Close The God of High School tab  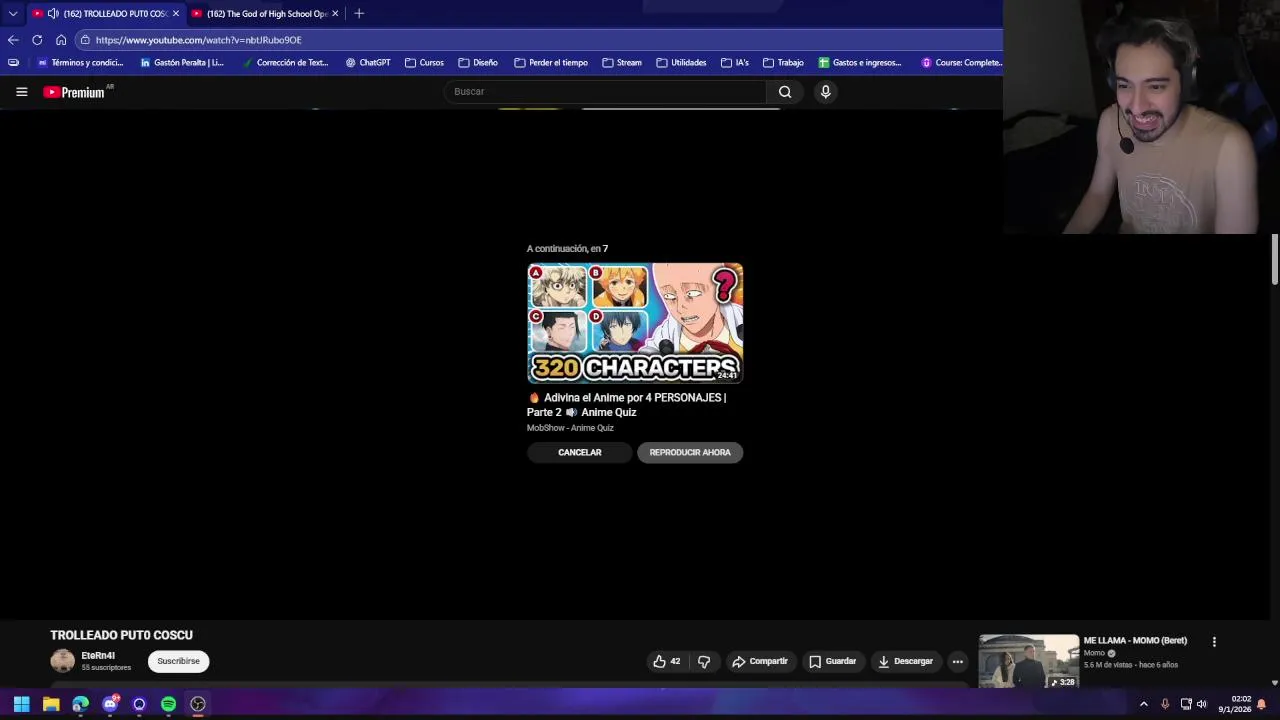click(x=335, y=13)
